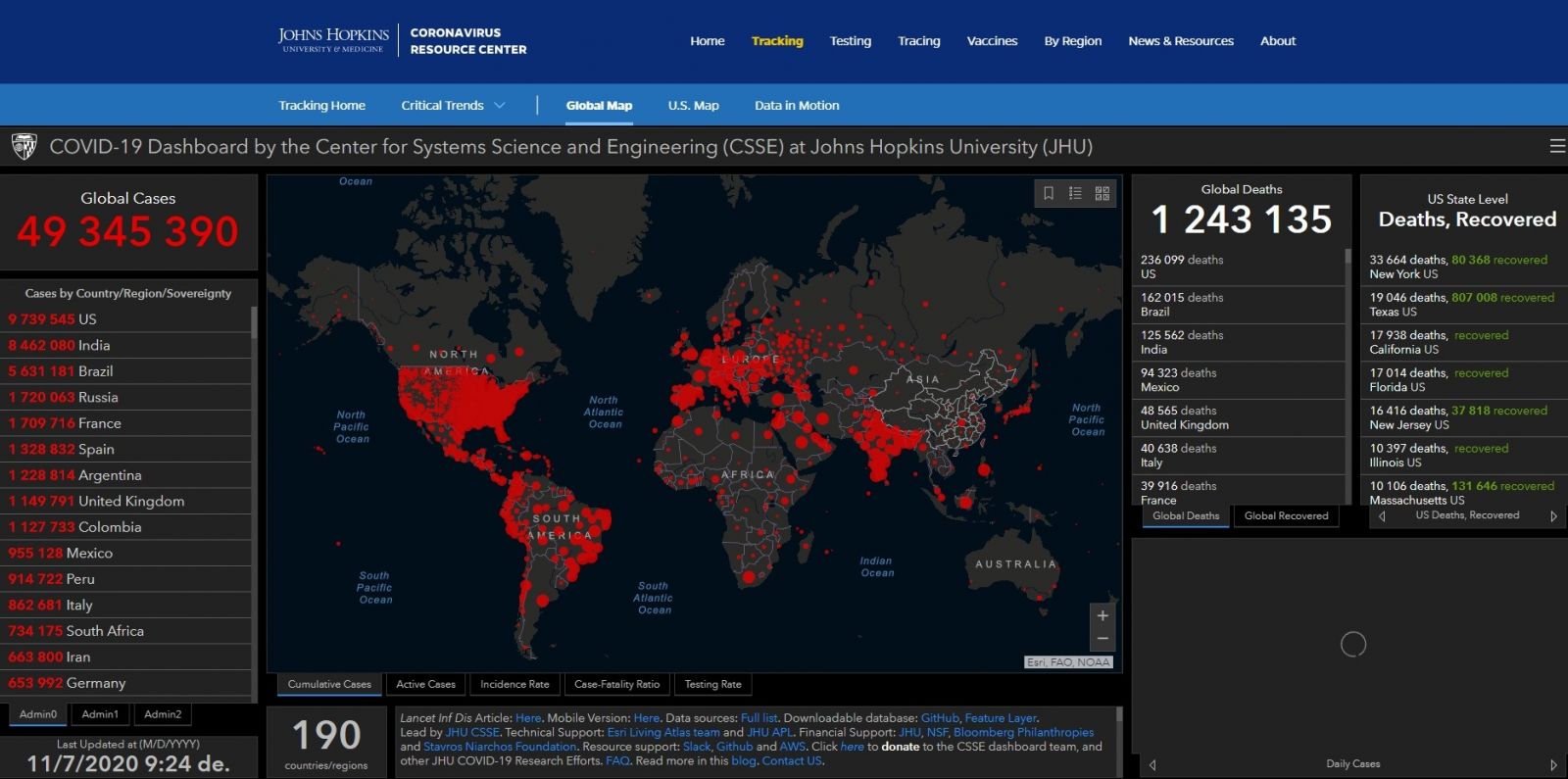Image resolution: width=1568 pixels, height=779 pixels.
Task: Show the previous chart before Daily Cases
Action: pyautogui.click(x=1152, y=764)
